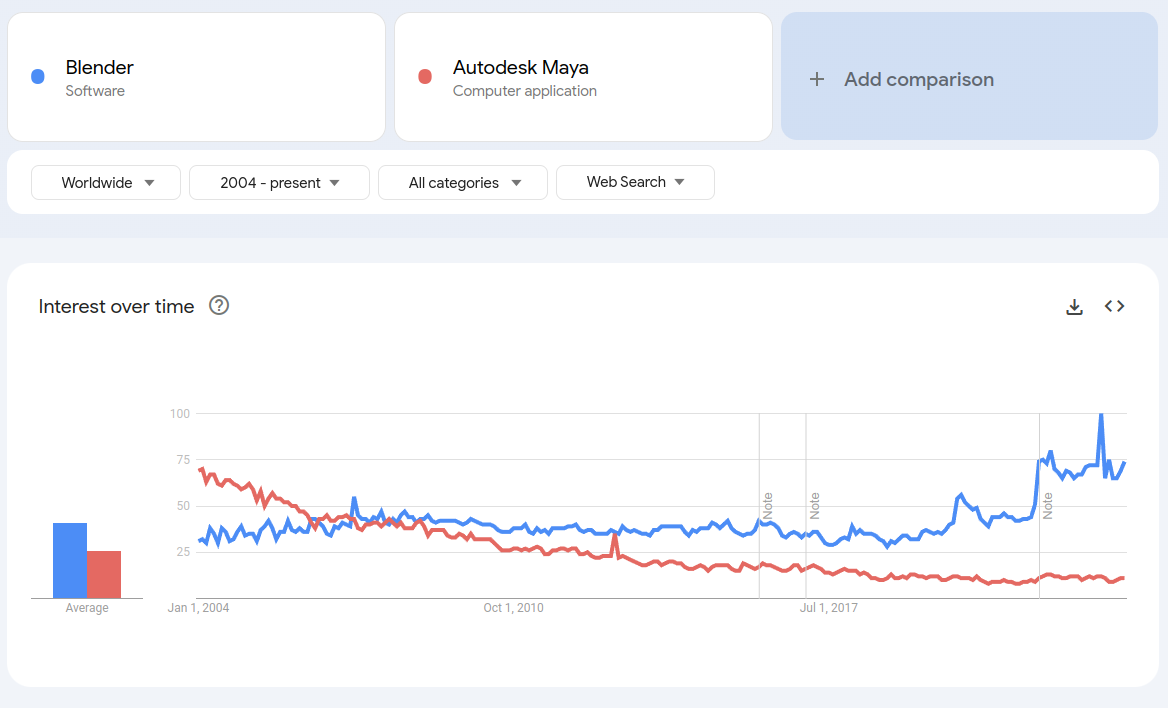Image resolution: width=1168 pixels, height=708 pixels.
Task: Click the Interest over time heading
Action: tap(116, 307)
